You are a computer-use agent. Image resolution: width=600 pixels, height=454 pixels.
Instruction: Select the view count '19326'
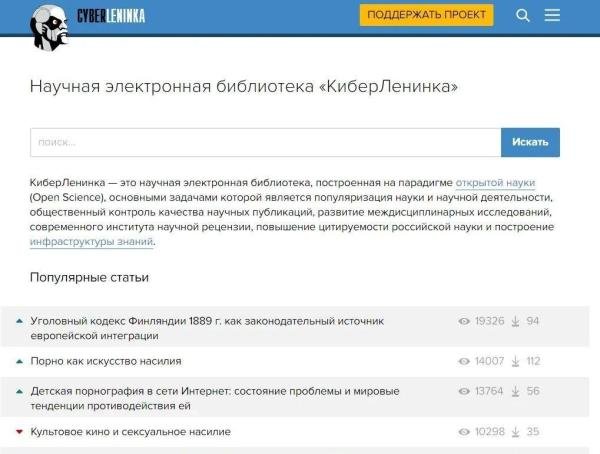coord(489,321)
